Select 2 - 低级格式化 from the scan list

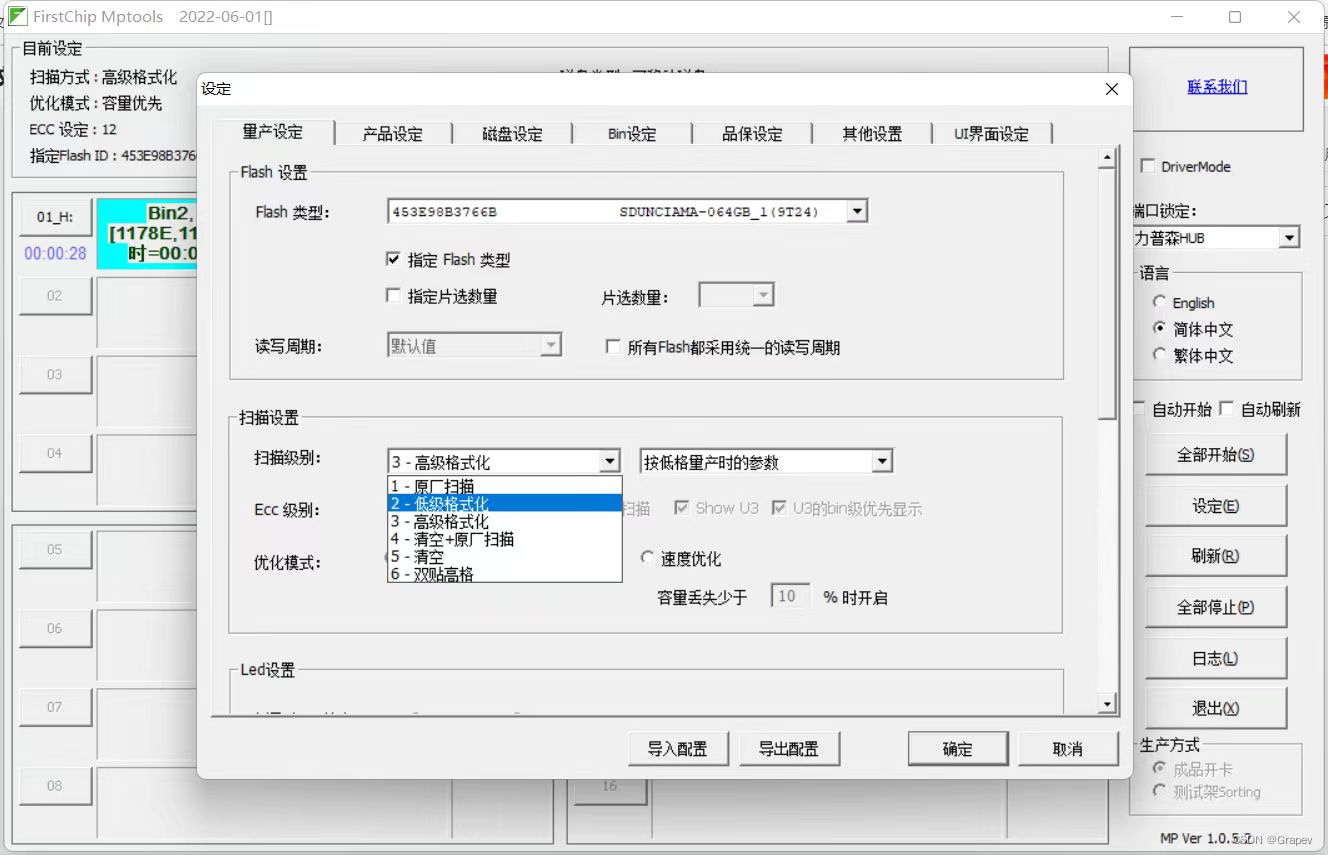[x=459, y=503]
